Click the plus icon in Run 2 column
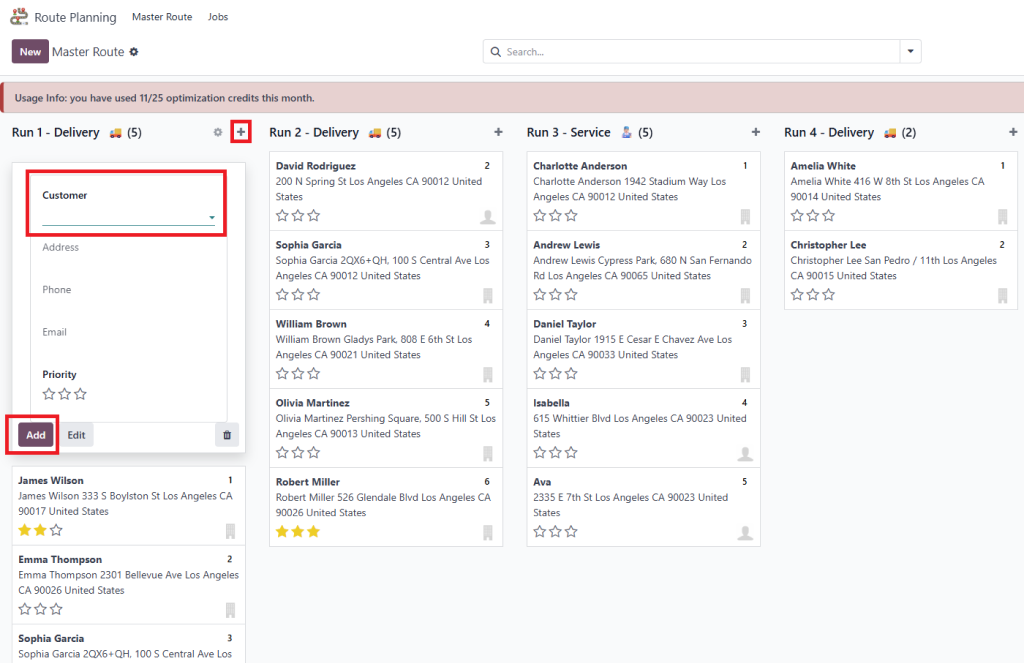The width and height of the screenshot is (1024, 663). click(x=498, y=132)
